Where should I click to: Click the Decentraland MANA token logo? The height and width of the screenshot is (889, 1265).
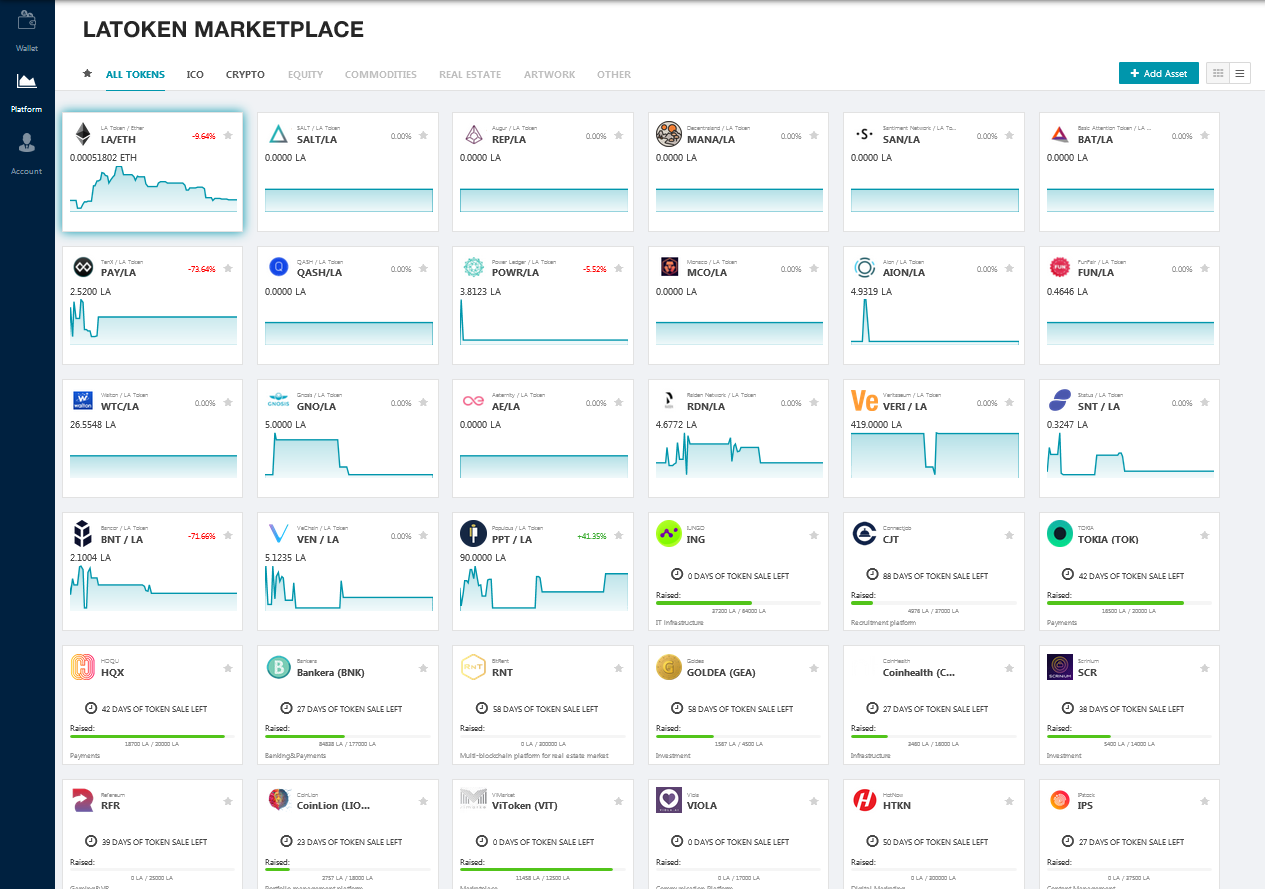[x=669, y=134]
